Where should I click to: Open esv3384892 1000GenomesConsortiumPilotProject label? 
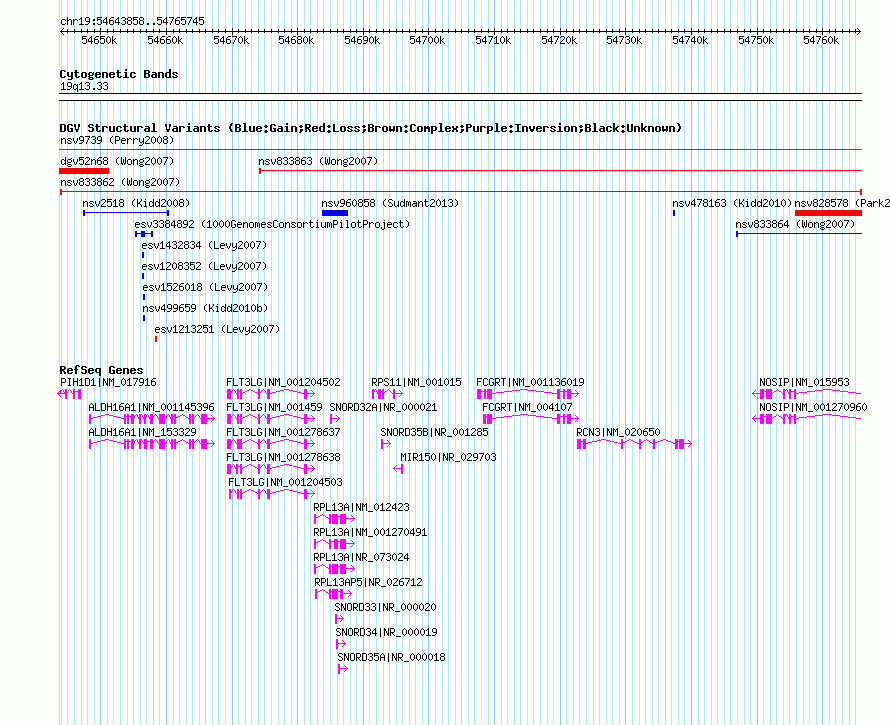[x=272, y=224]
